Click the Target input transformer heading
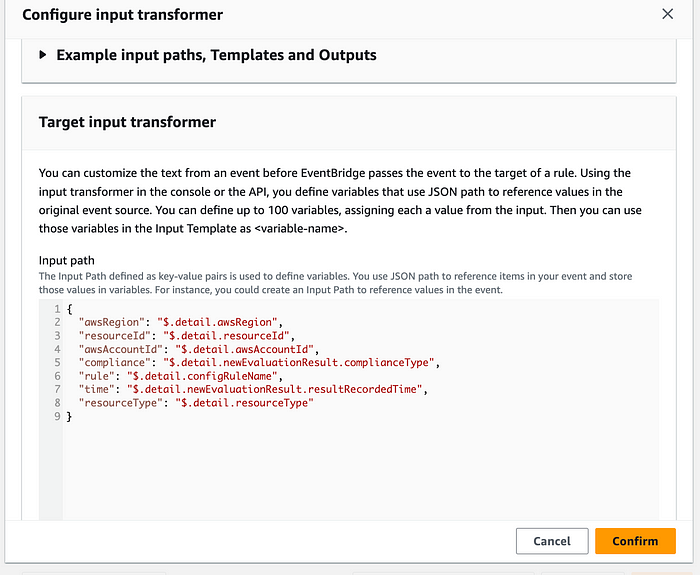Image resolution: width=700 pixels, height=575 pixels. (x=127, y=122)
